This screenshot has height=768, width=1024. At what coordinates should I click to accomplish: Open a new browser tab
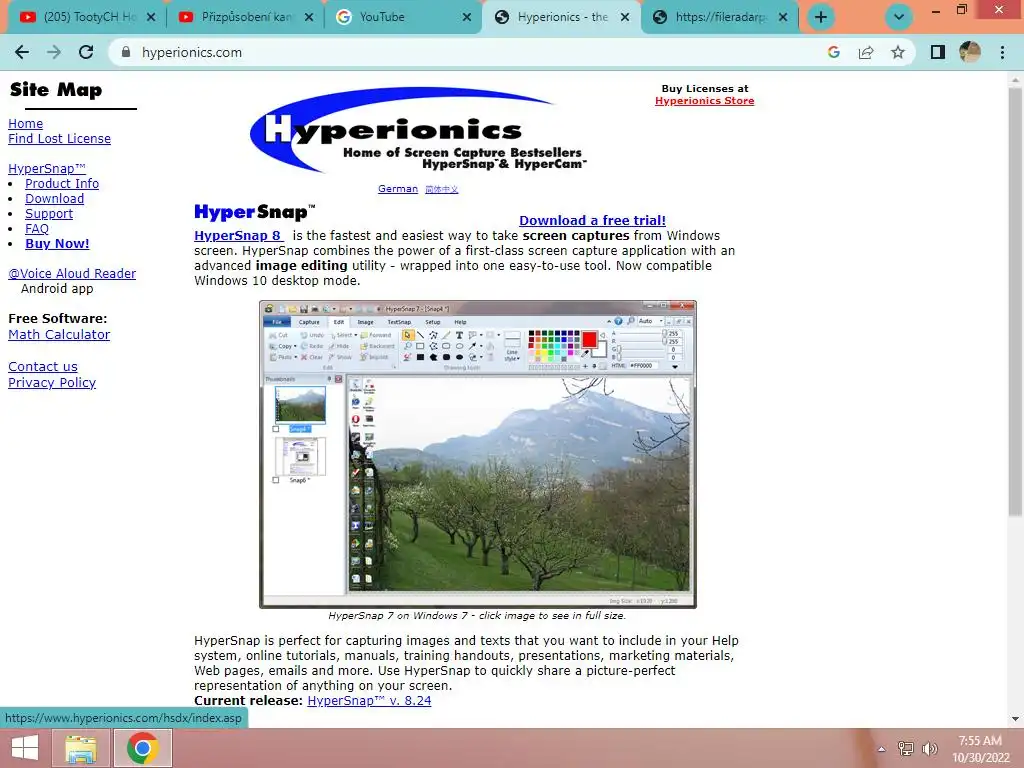click(x=821, y=17)
